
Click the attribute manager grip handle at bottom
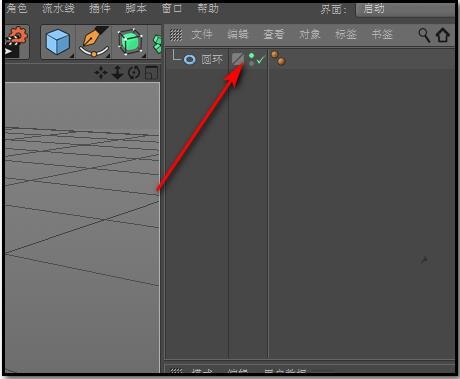pos(176,370)
